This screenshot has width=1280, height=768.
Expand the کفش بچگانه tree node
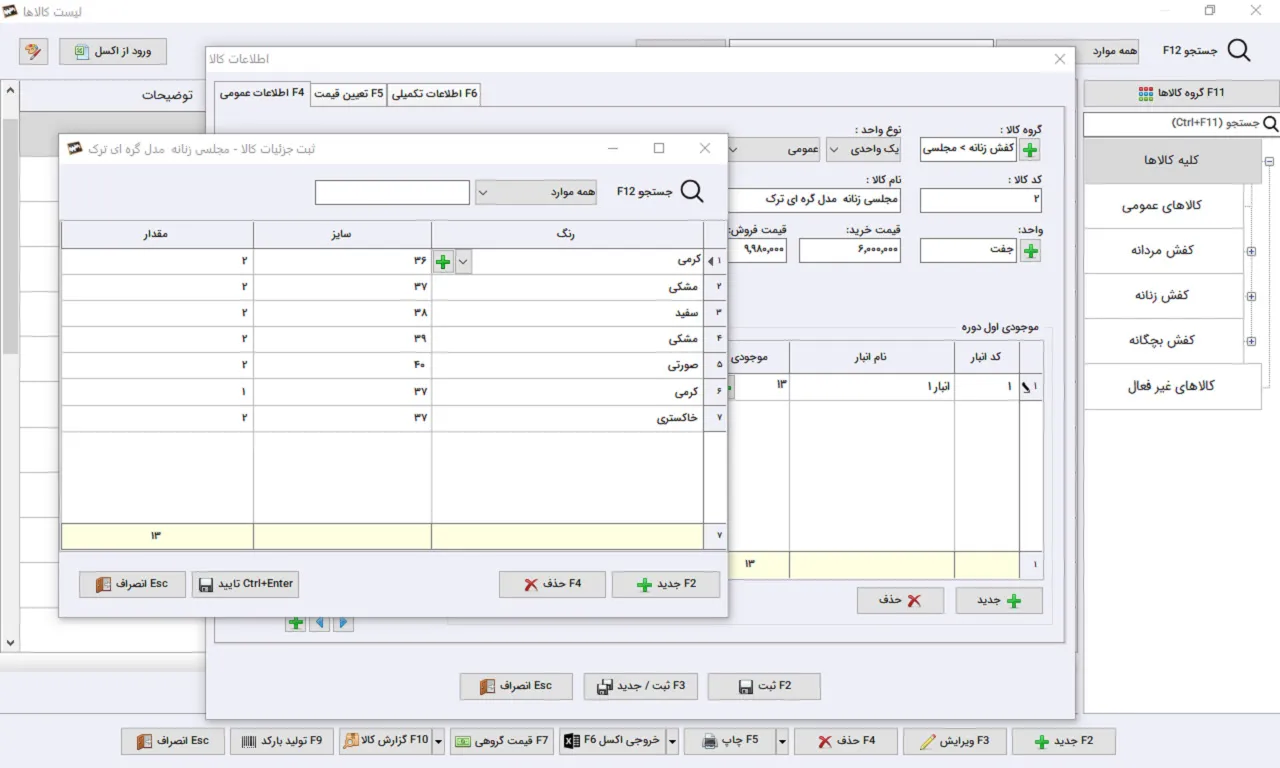(x=1251, y=341)
